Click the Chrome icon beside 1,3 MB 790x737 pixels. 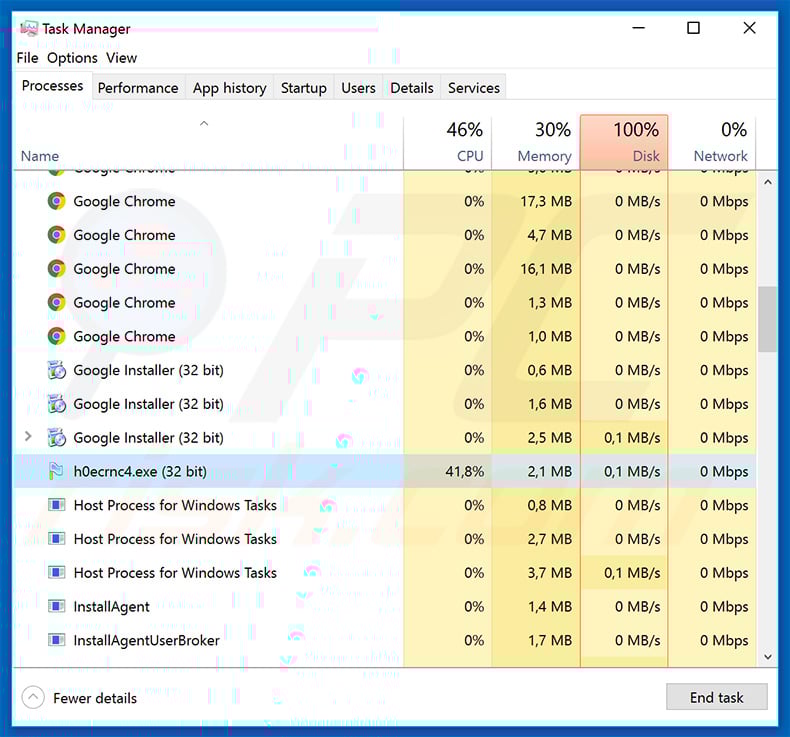pos(56,302)
